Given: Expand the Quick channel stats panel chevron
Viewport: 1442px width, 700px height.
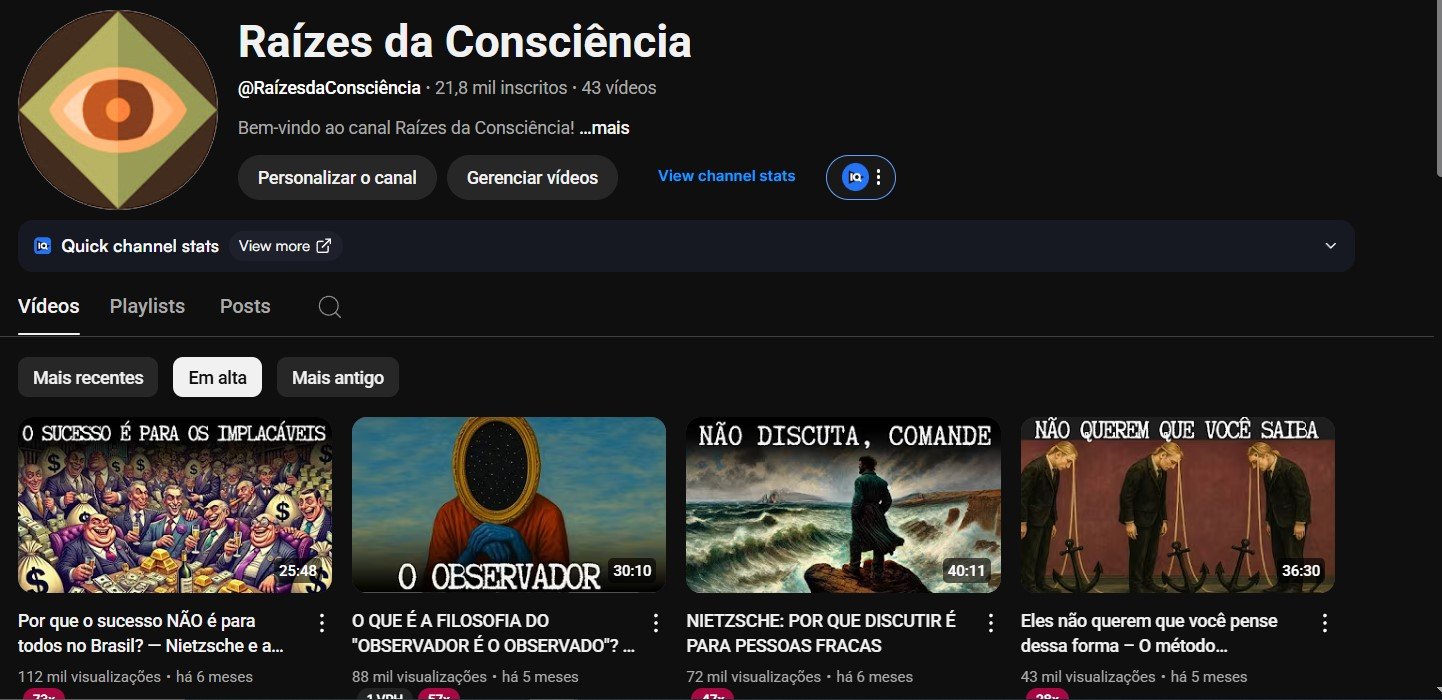Looking at the screenshot, I should (x=1330, y=246).
